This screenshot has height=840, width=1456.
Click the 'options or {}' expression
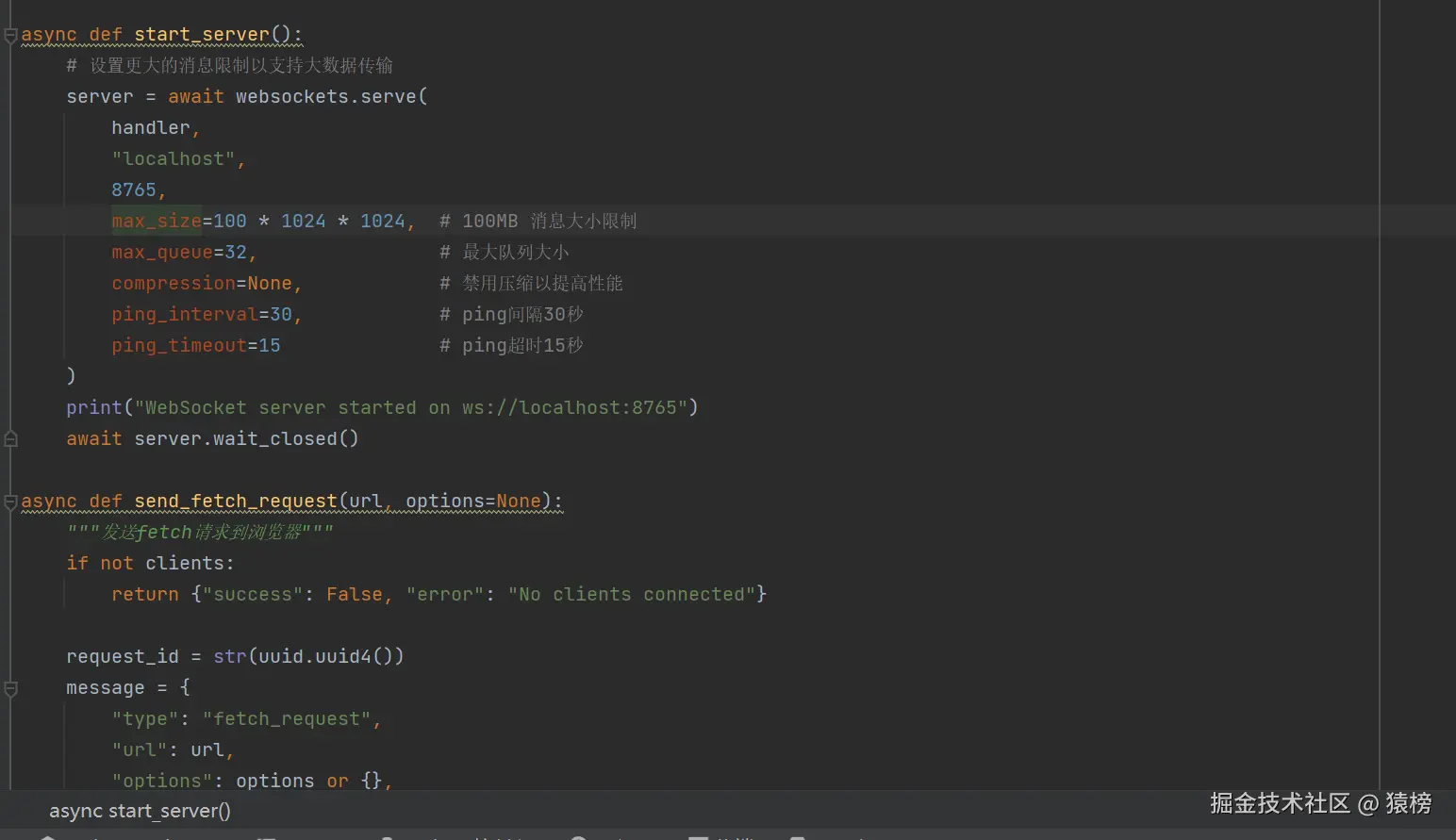pyautogui.click(x=309, y=781)
